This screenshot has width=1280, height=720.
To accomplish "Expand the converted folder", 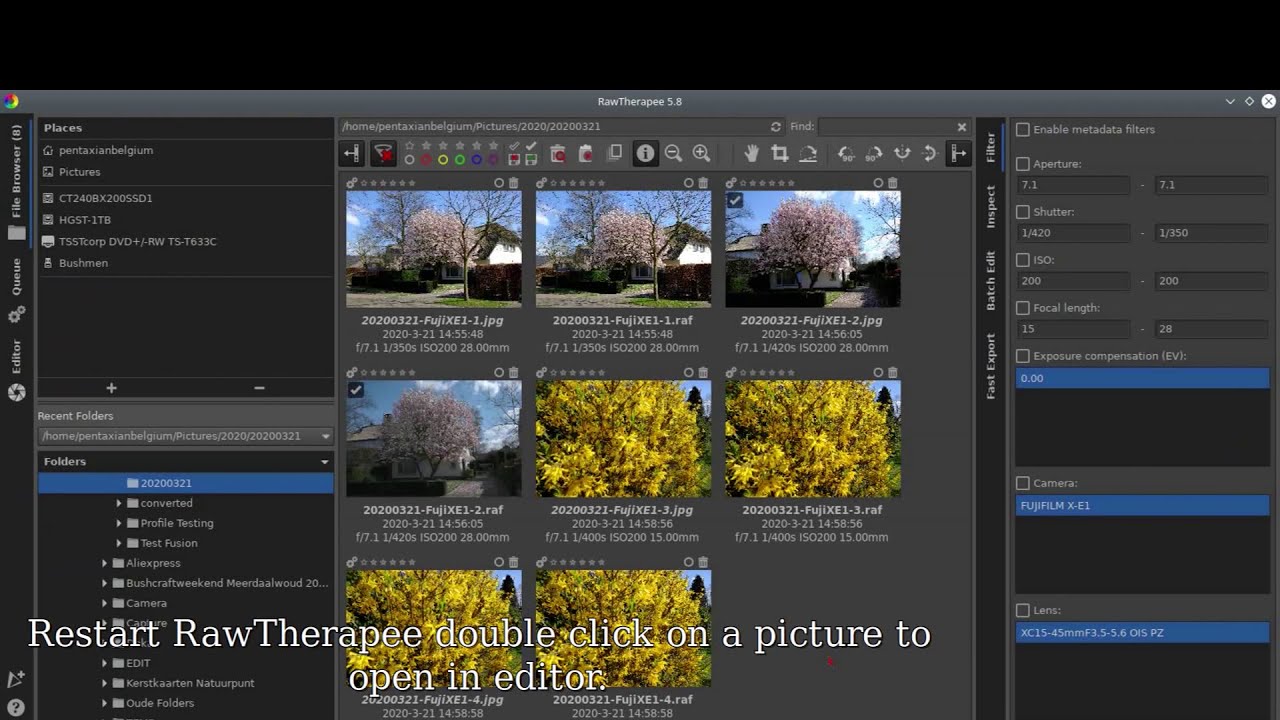I will point(119,503).
